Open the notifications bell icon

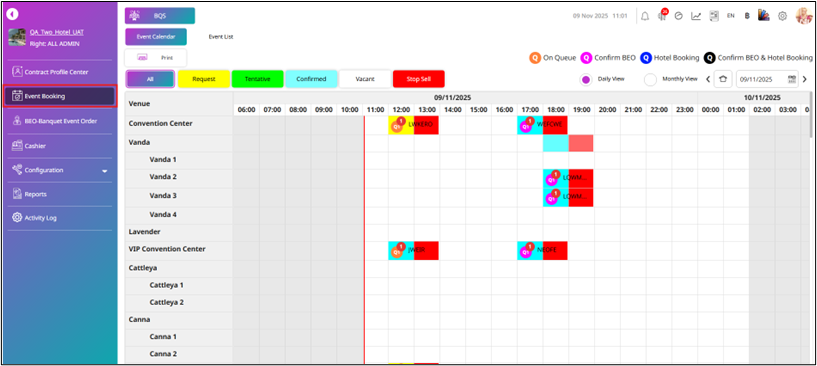pyautogui.click(x=645, y=16)
